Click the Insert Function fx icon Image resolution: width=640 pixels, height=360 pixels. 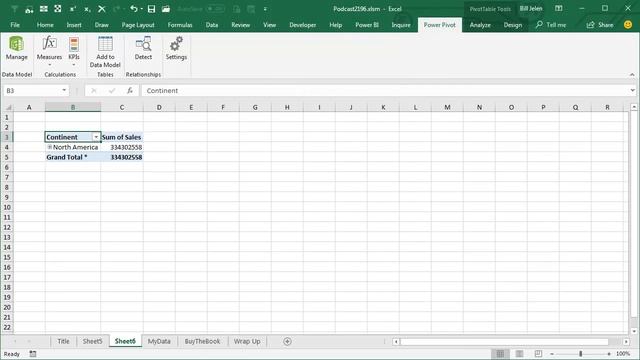(130, 91)
